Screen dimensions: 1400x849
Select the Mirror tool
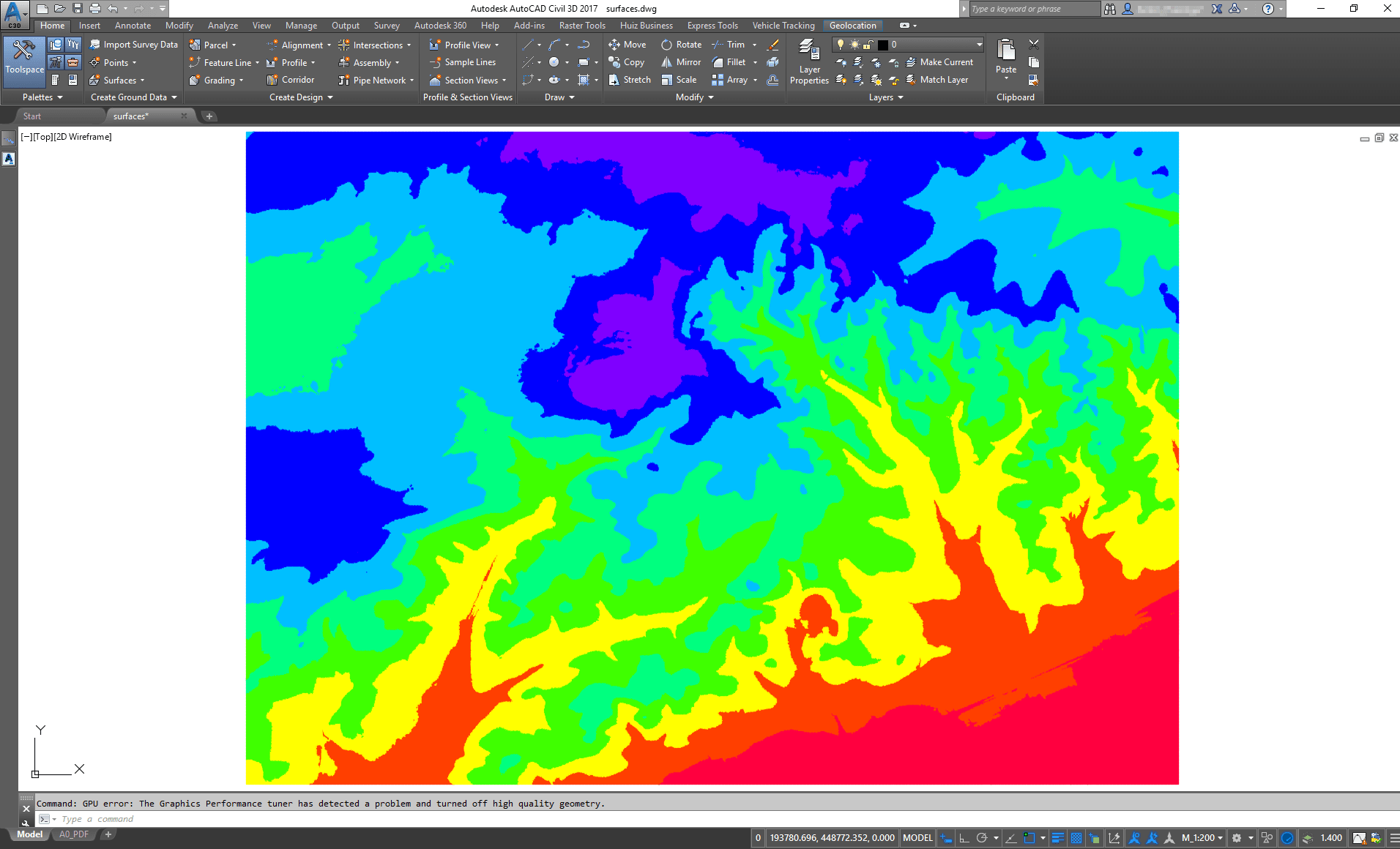coord(681,62)
